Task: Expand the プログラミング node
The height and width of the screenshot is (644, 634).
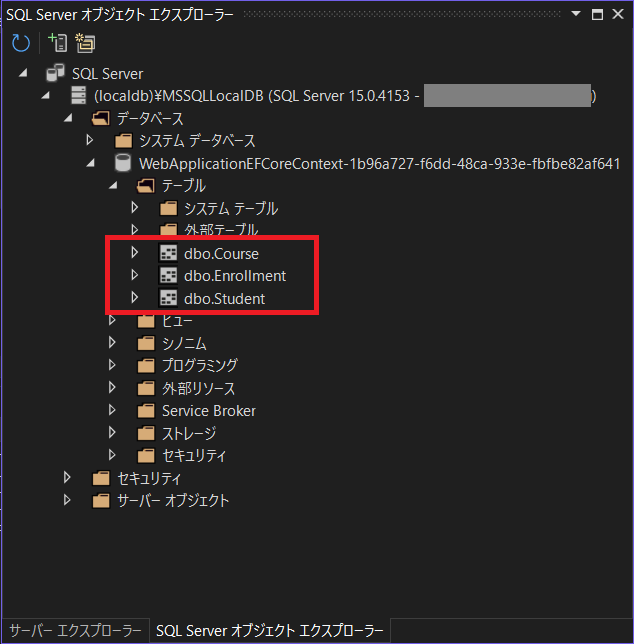Action: coord(112,364)
